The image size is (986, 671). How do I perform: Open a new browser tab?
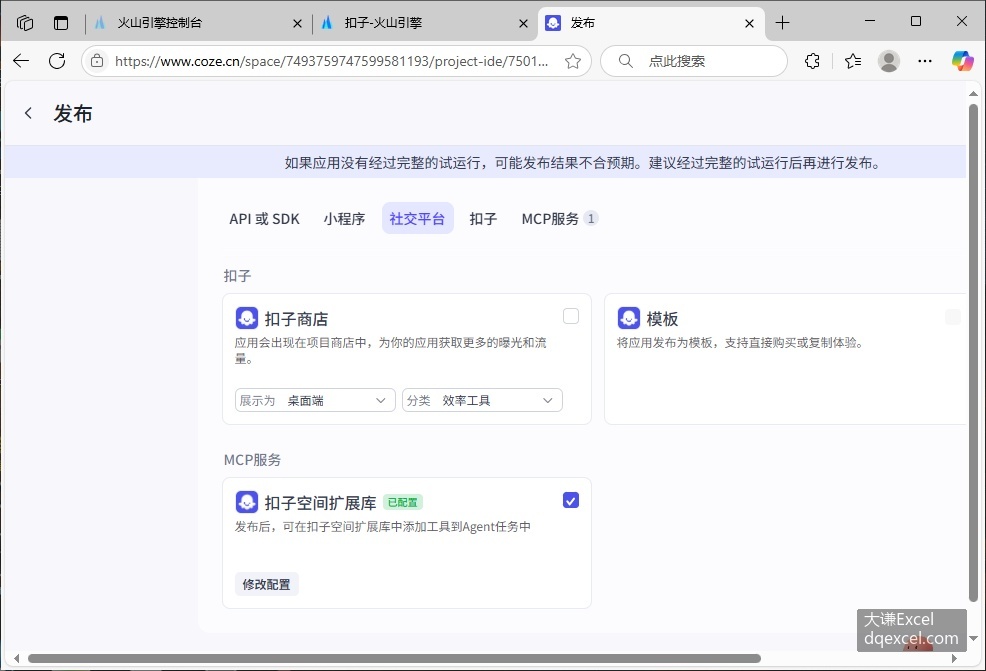(782, 23)
